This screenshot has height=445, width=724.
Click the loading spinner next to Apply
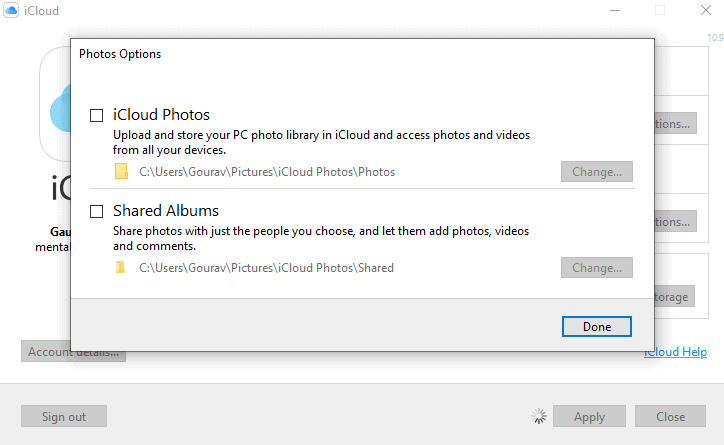pyautogui.click(x=539, y=416)
